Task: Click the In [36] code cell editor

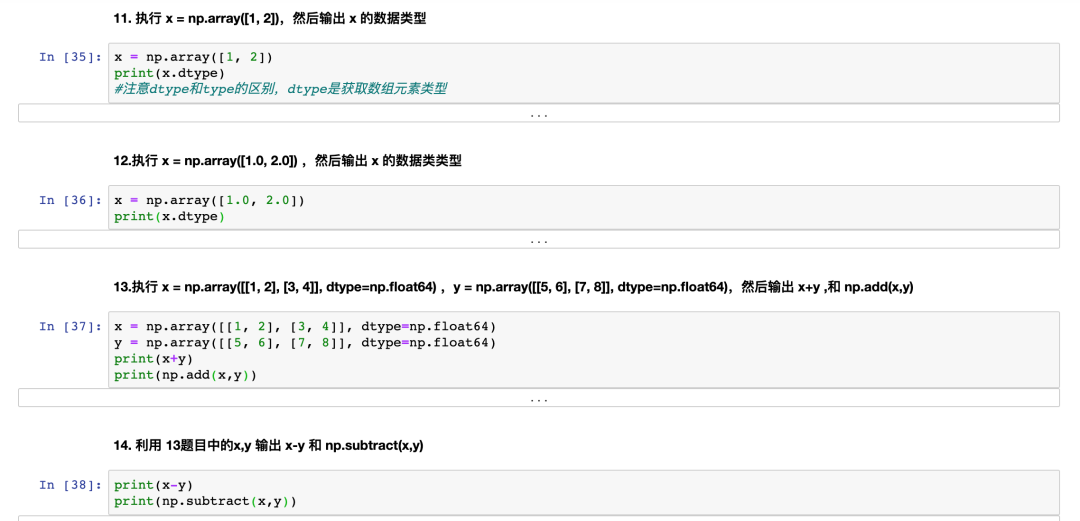Action: 583,207
